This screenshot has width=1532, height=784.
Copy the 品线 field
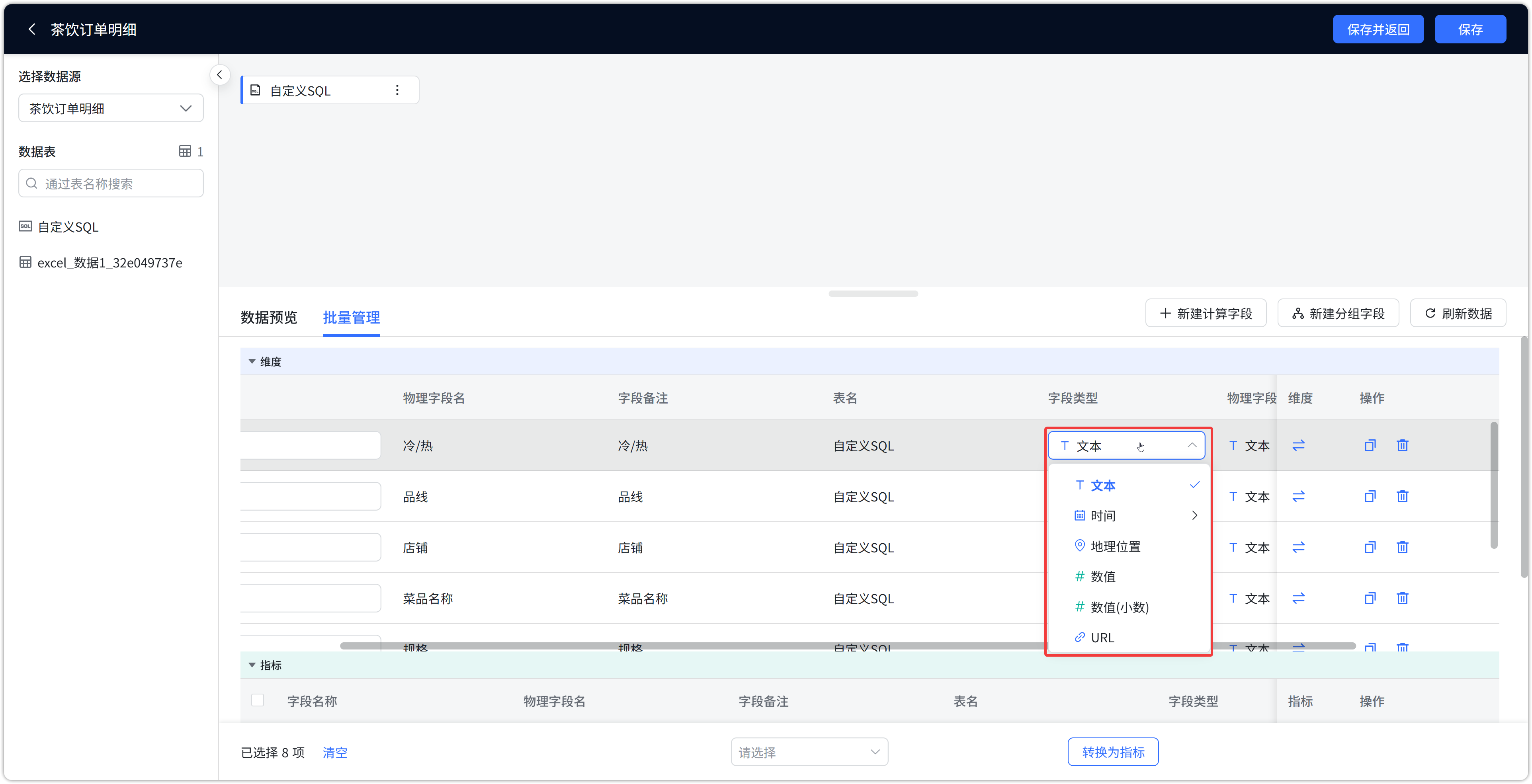pyautogui.click(x=1370, y=496)
